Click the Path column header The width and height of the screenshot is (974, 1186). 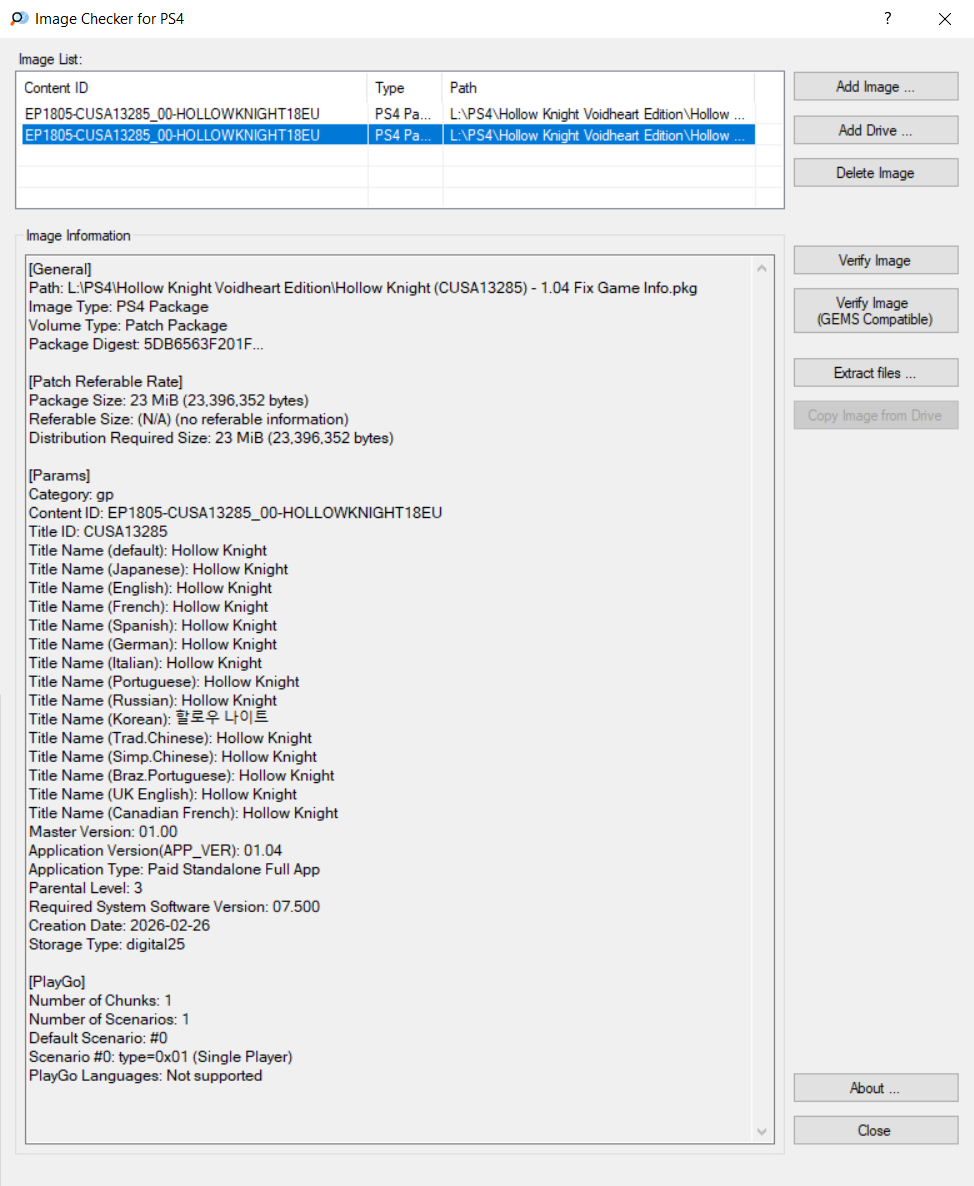click(x=598, y=88)
